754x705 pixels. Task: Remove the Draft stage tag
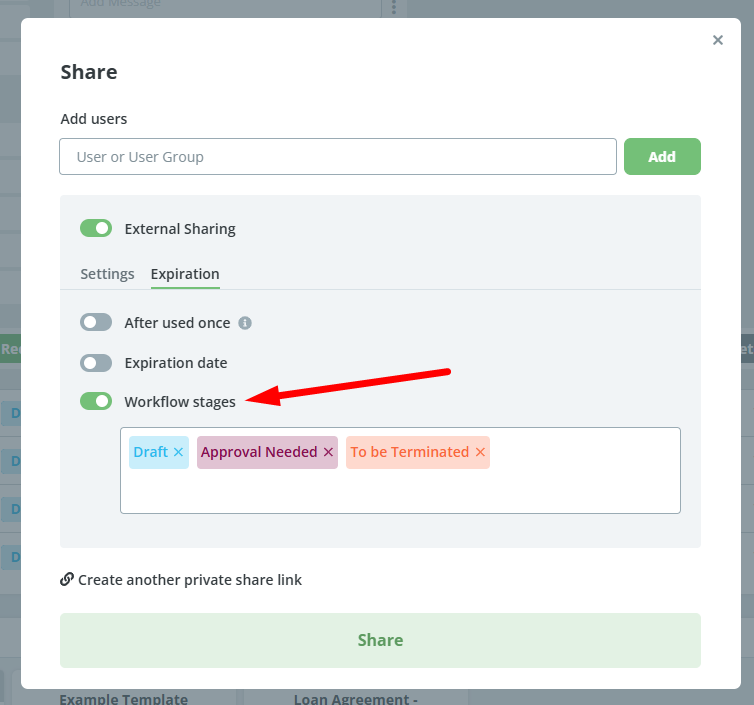pos(178,452)
